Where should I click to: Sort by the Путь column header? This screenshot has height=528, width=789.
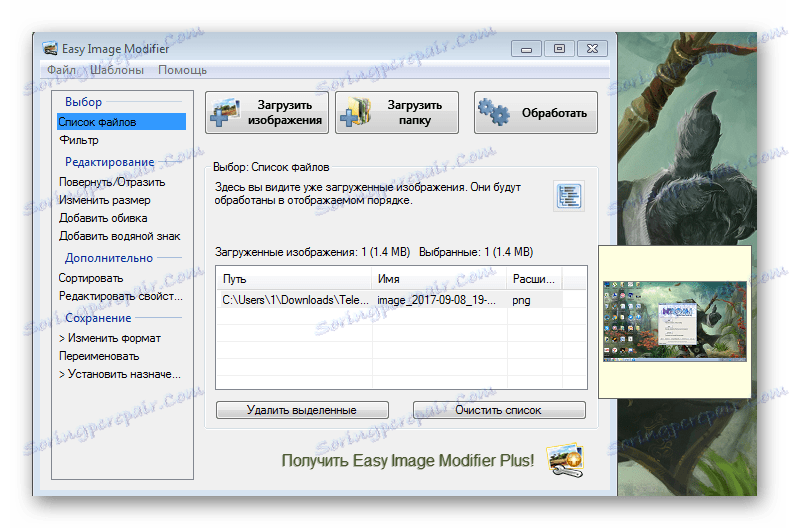(294, 278)
